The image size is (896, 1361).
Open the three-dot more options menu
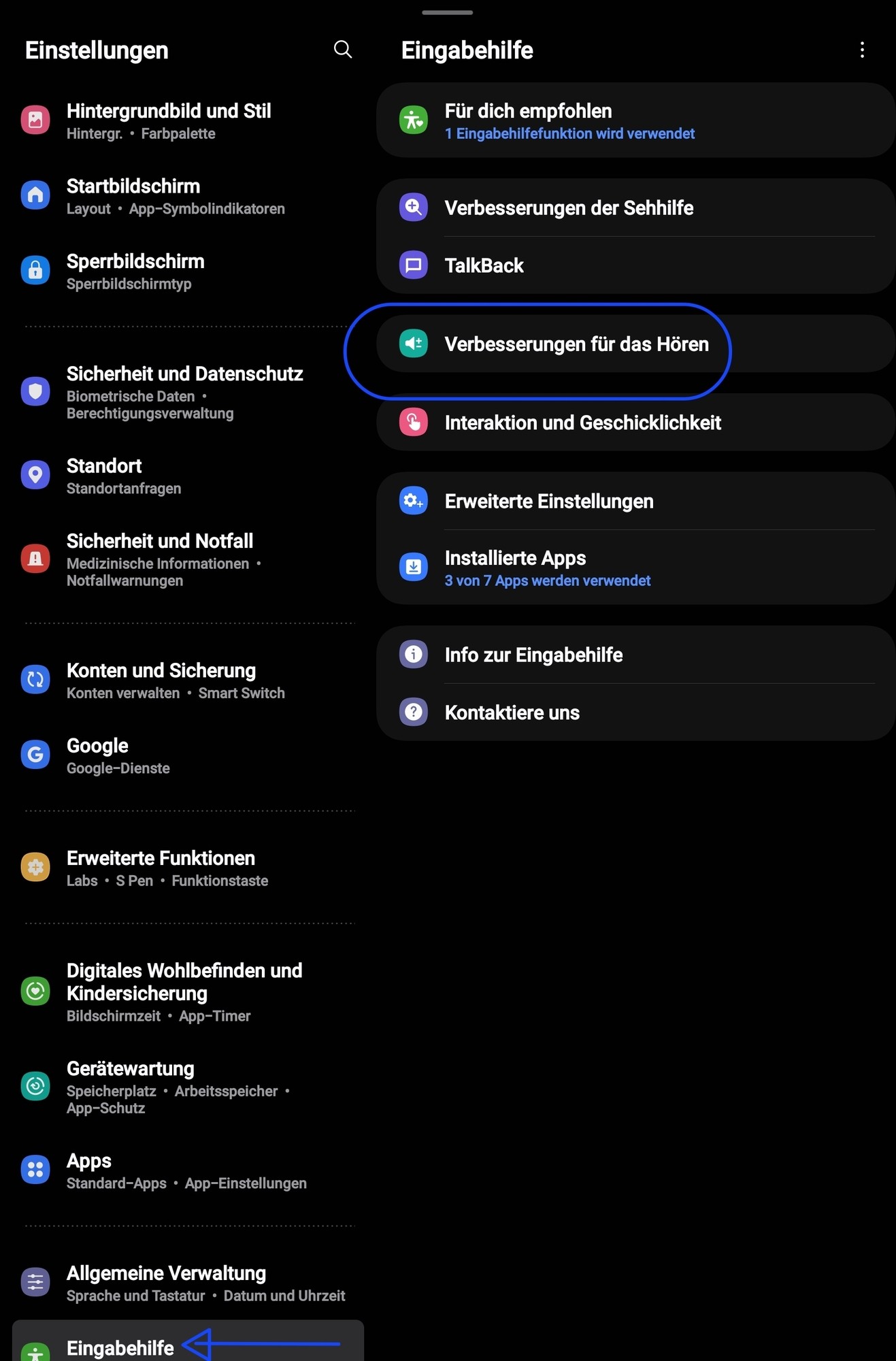tap(862, 50)
